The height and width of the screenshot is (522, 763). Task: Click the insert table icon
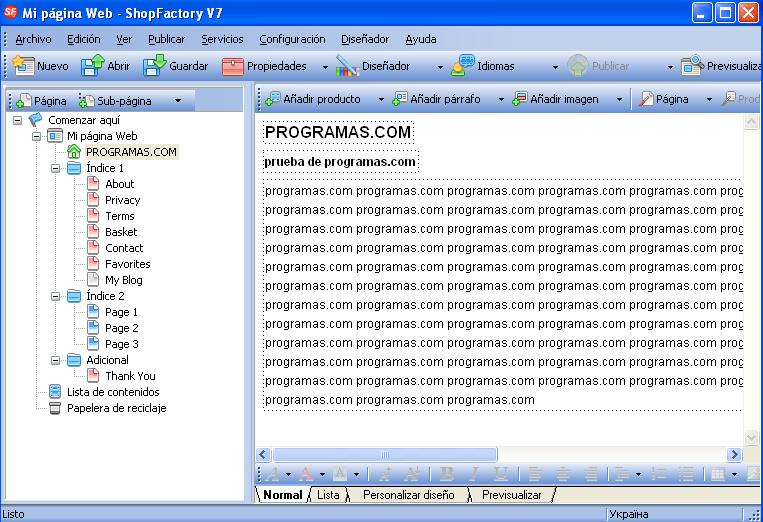718,473
